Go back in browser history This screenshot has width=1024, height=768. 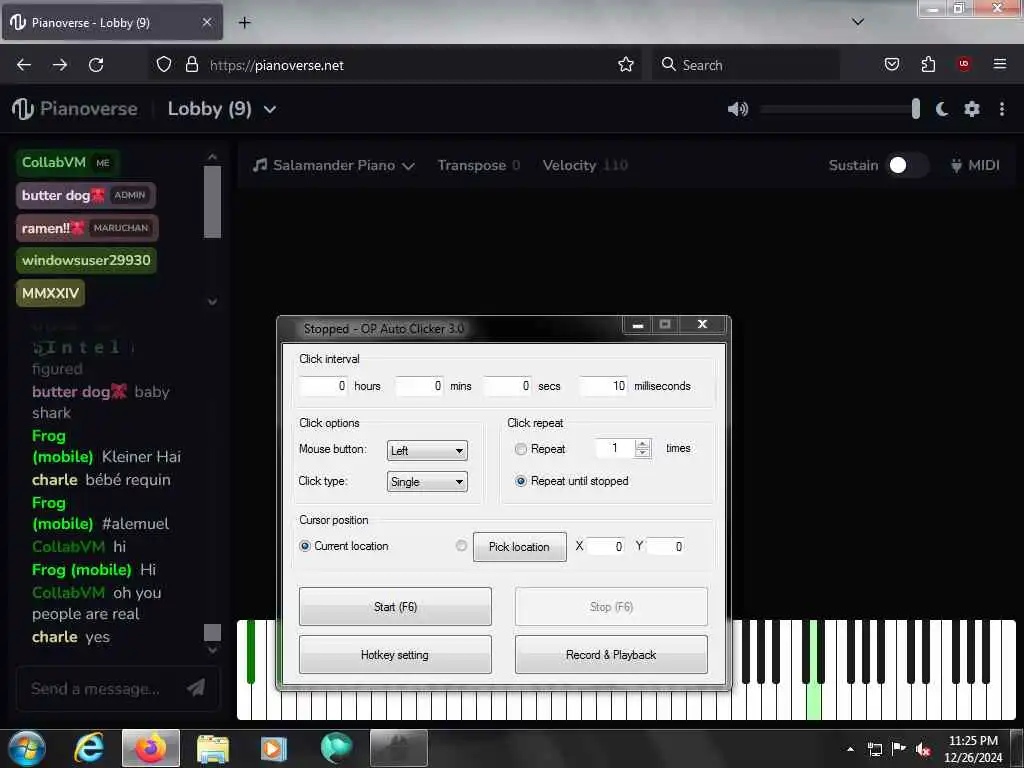click(24, 65)
